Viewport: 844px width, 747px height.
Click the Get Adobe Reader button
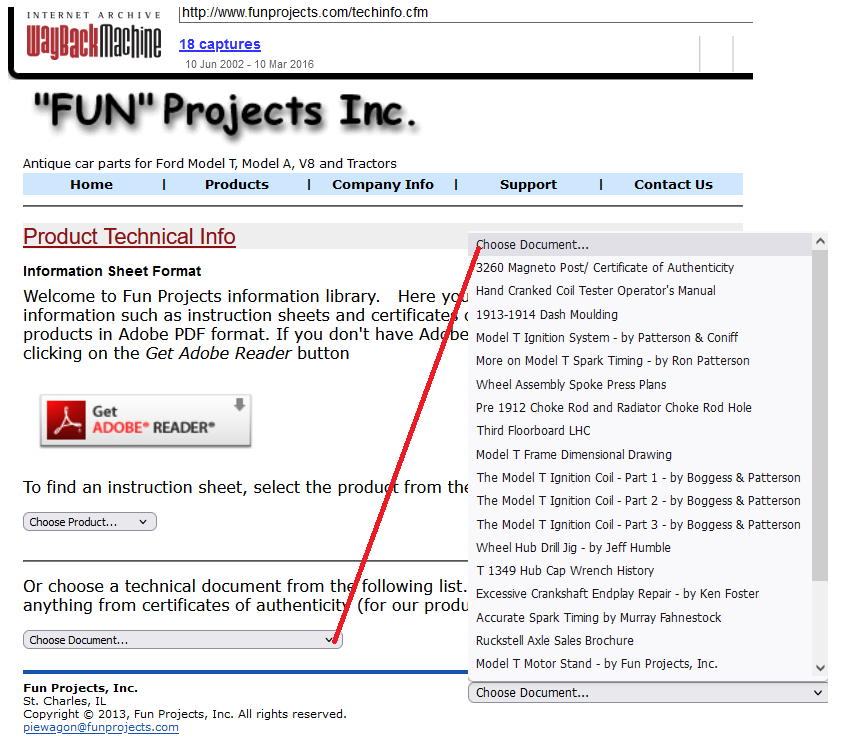[x=145, y=420]
